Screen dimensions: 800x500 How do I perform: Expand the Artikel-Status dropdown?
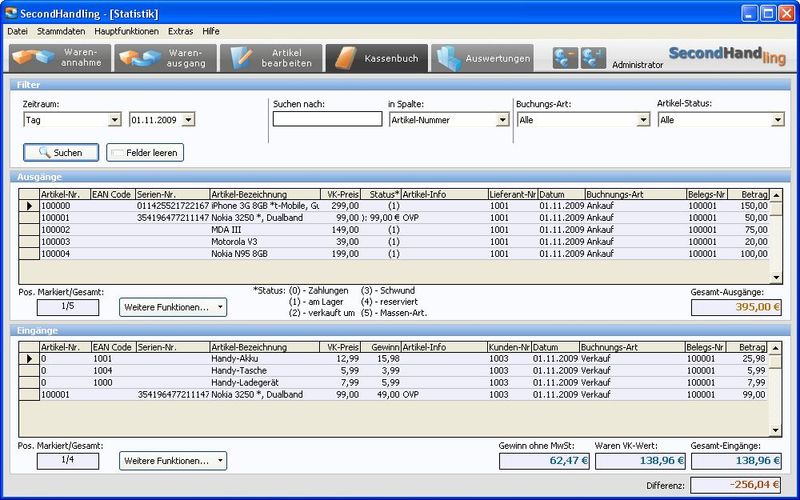click(x=777, y=120)
